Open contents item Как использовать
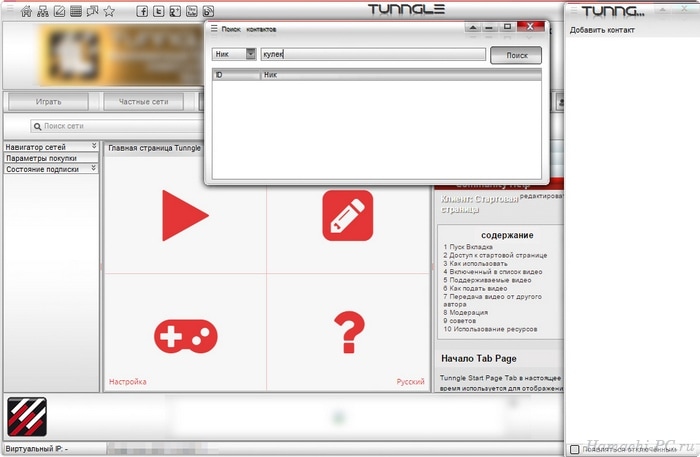The width and height of the screenshot is (700, 457). (x=475, y=263)
